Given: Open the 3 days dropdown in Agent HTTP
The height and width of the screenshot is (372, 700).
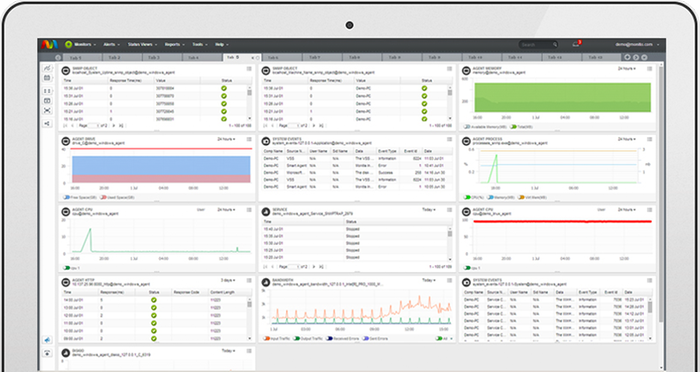Looking at the screenshot, I should 228,280.
